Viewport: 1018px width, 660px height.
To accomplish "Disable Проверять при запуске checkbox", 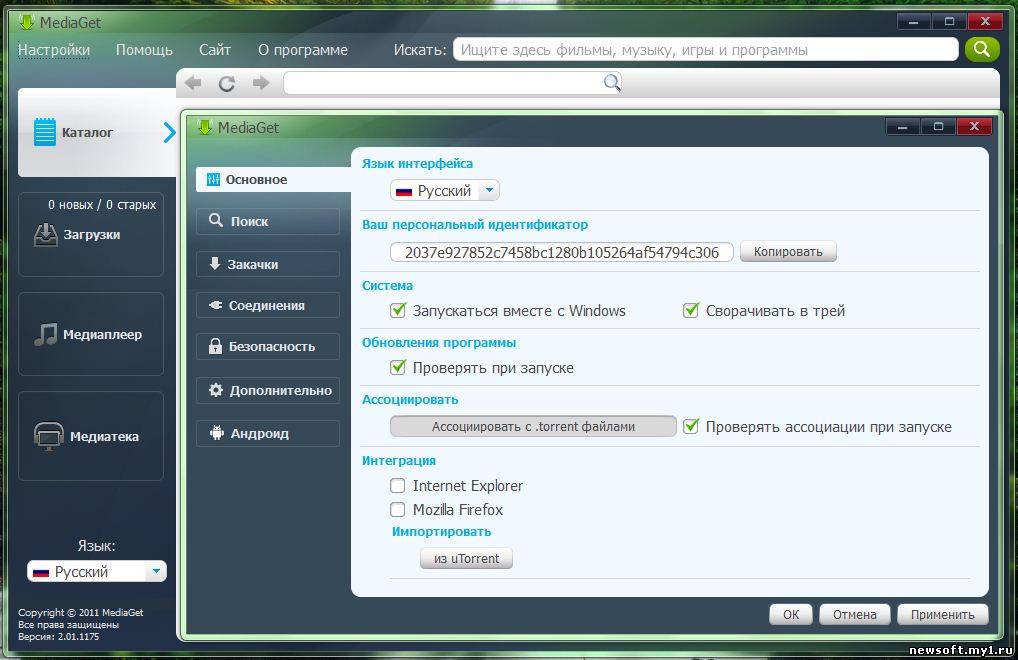I will point(397,367).
